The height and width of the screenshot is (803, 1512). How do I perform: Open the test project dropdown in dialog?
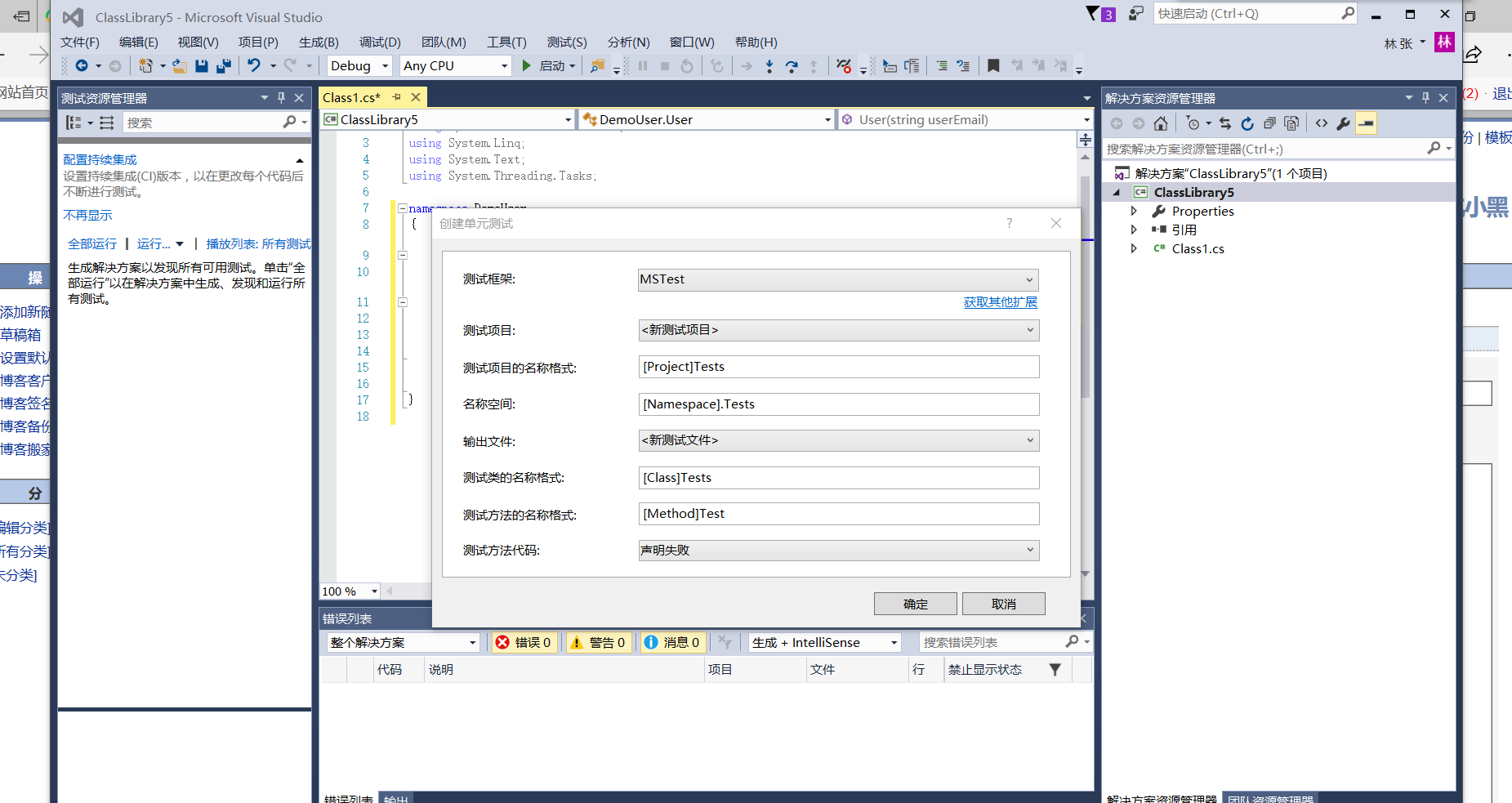(x=838, y=330)
